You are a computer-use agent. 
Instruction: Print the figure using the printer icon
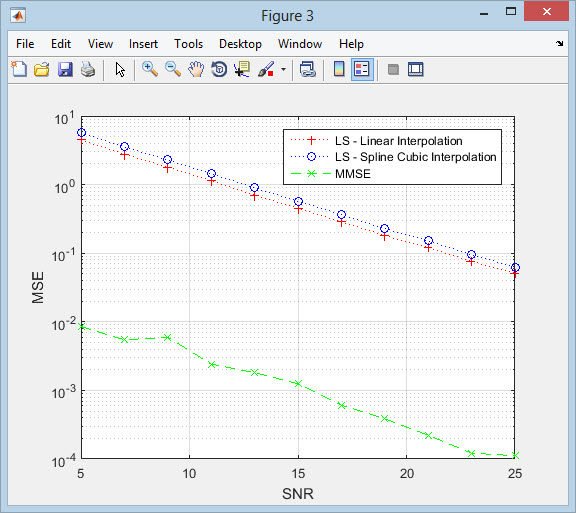click(88, 69)
